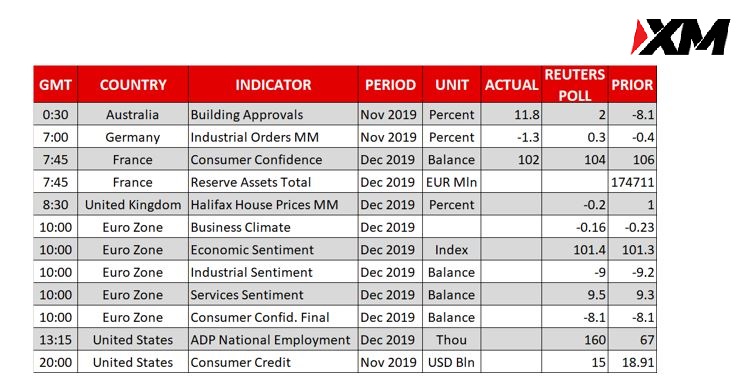Click the ACTUAL column header
Viewport: 740px width, 384px height.
pyautogui.click(x=511, y=84)
